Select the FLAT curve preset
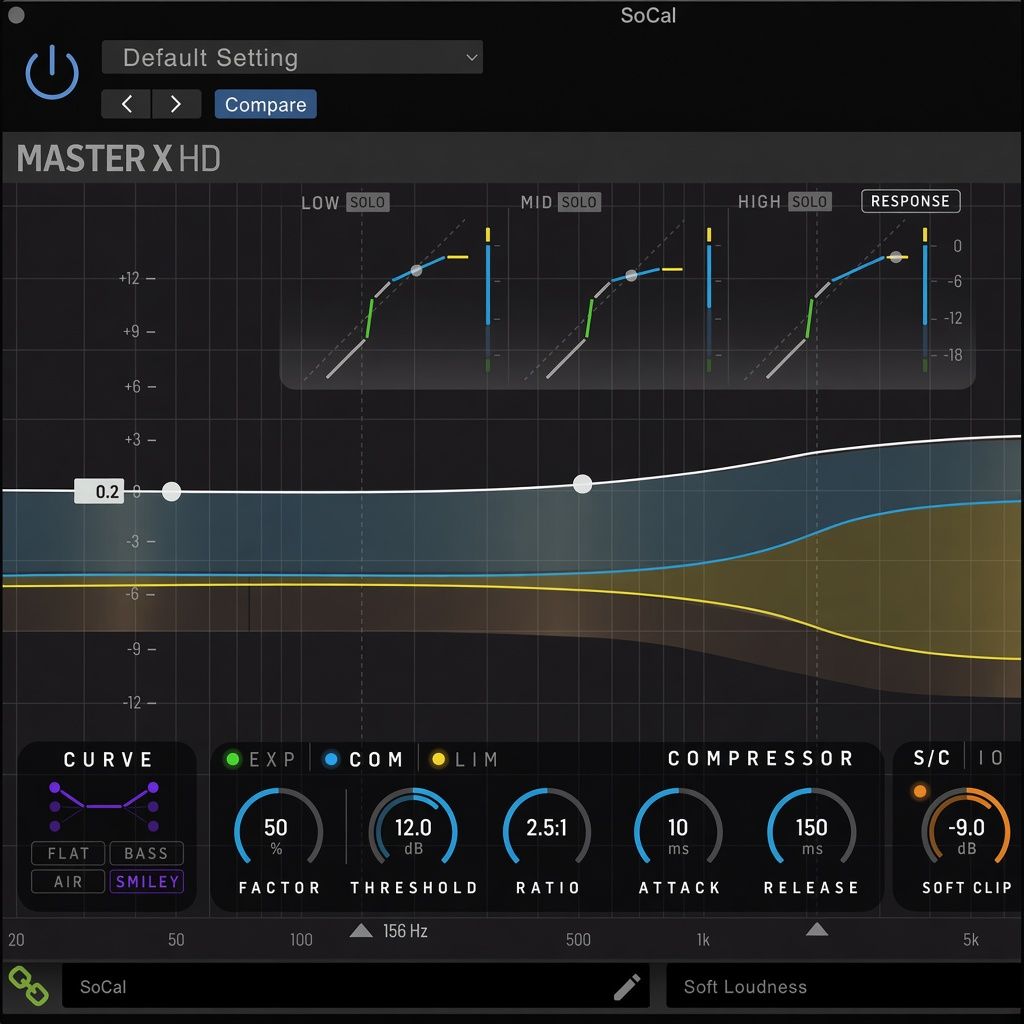This screenshot has width=1024, height=1024. (68, 853)
